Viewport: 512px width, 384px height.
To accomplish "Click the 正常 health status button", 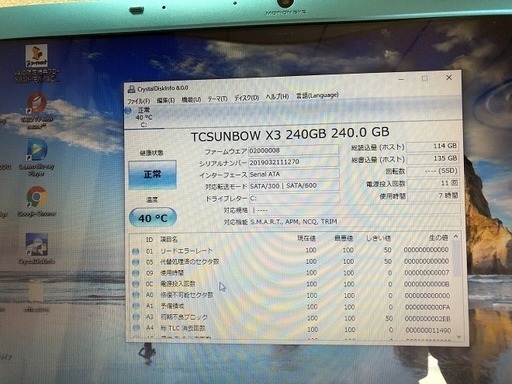I will click(x=152, y=175).
